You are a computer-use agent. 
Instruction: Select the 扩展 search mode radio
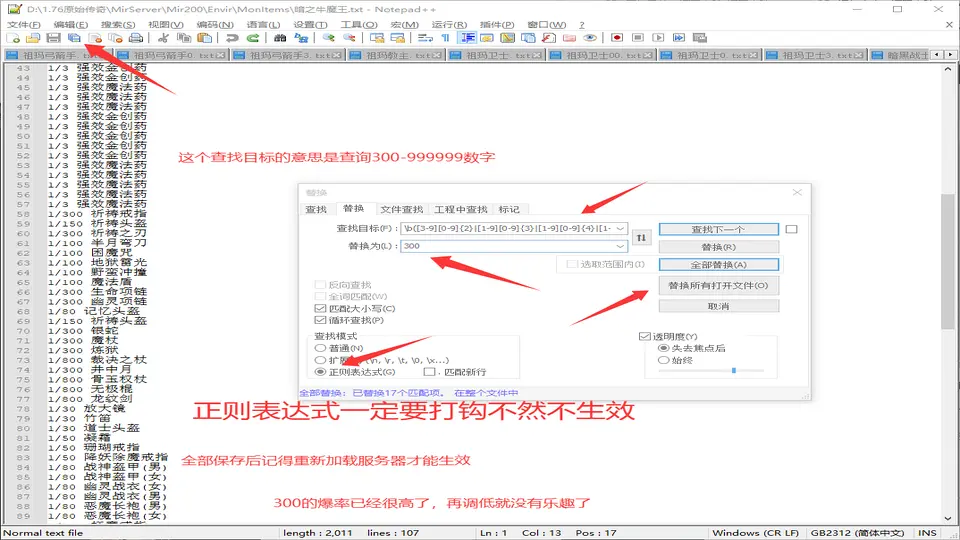click(x=320, y=360)
